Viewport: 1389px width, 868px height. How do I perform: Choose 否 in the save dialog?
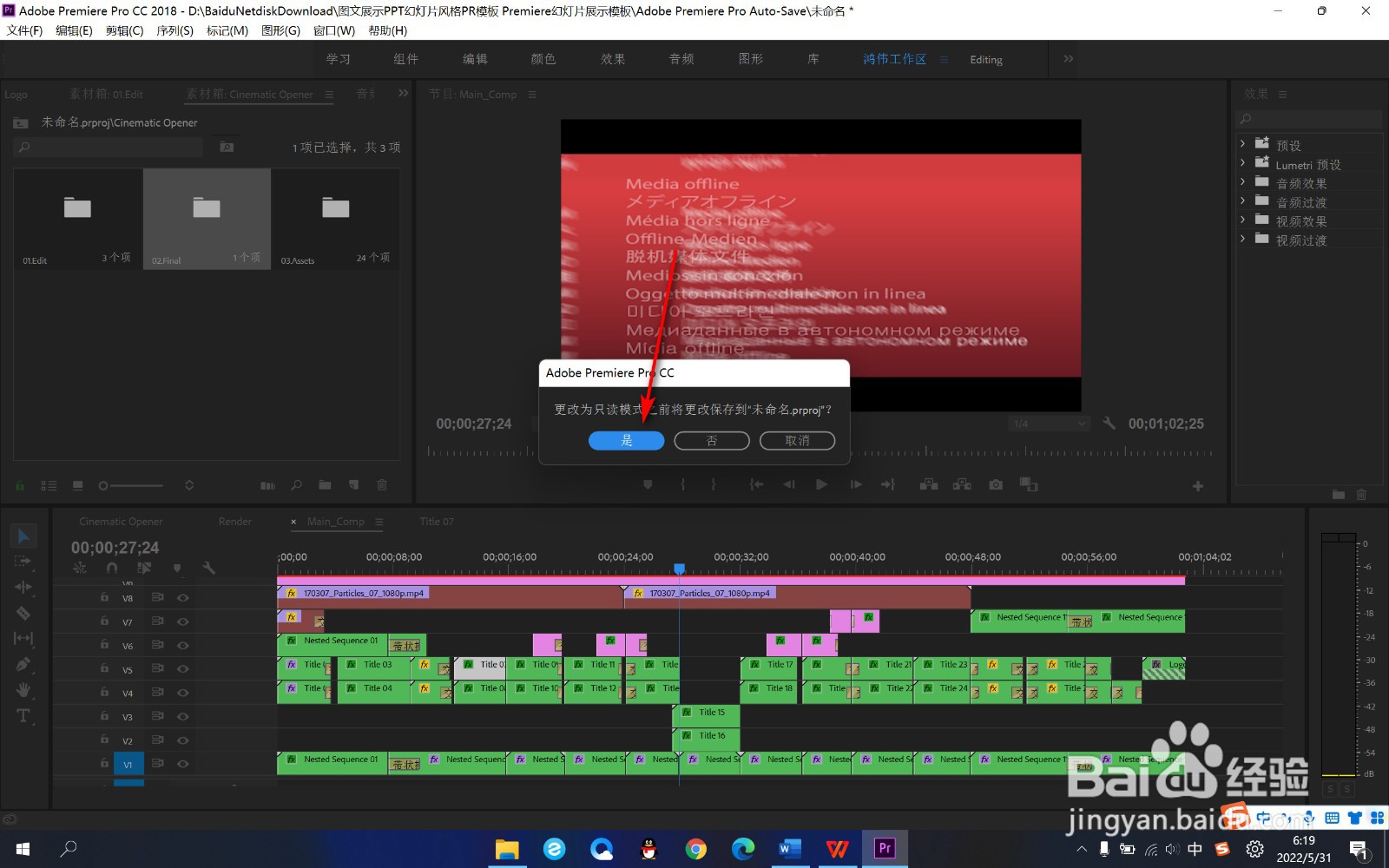click(x=712, y=441)
